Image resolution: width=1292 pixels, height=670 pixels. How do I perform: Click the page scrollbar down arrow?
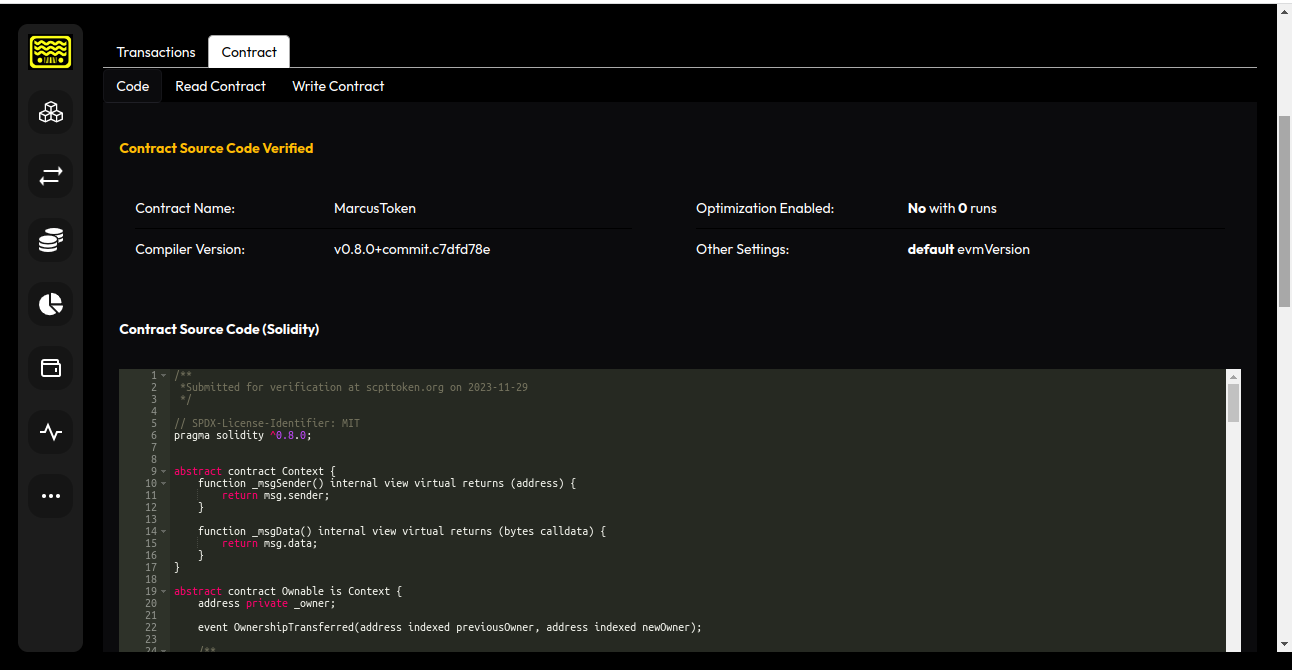[x=1284, y=644]
